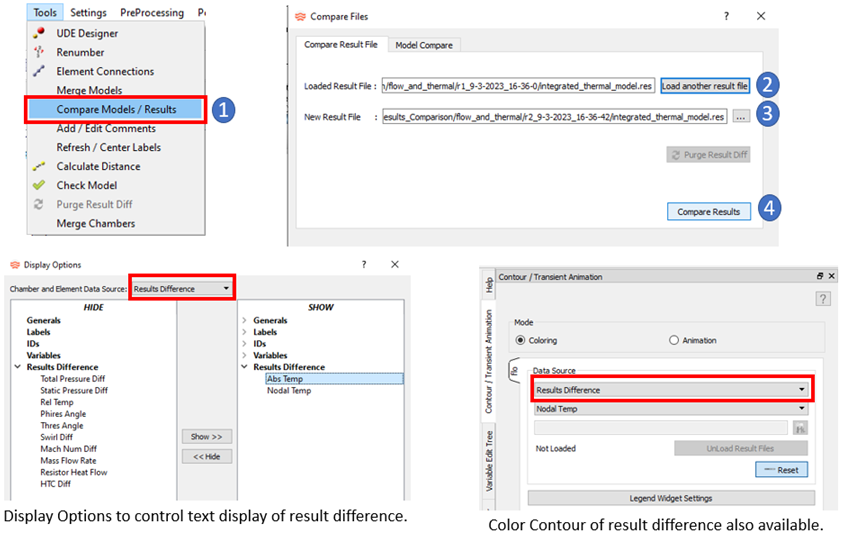Select the Animation radio button

[x=674, y=340]
